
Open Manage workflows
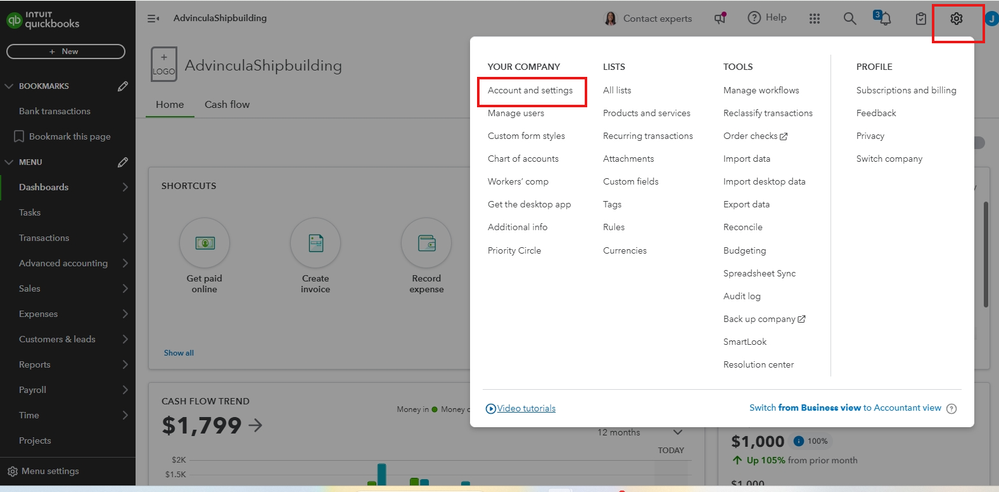coord(761,90)
